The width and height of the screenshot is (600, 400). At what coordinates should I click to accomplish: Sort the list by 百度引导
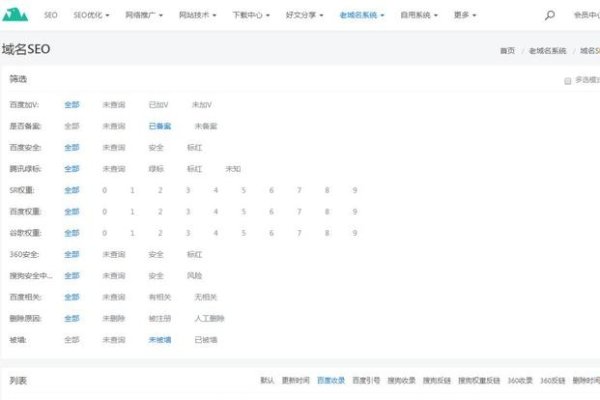point(366,380)
